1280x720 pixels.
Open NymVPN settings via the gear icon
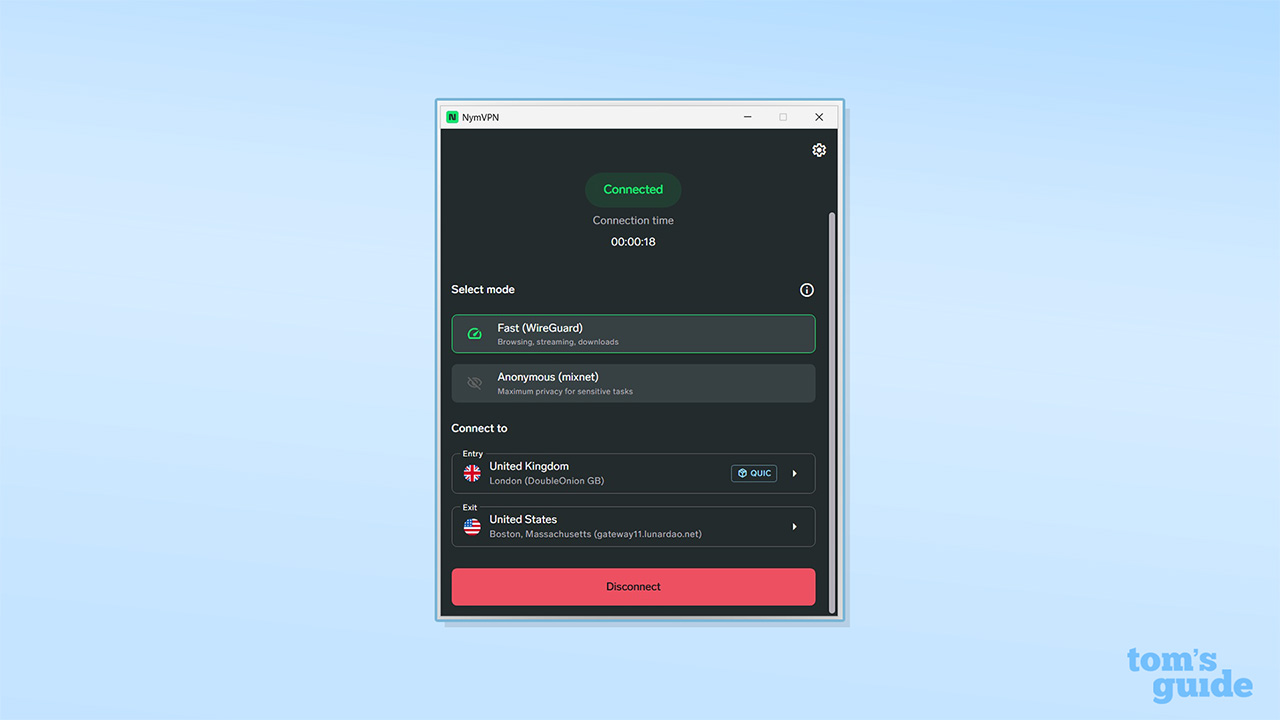click(x=819, y=150)
